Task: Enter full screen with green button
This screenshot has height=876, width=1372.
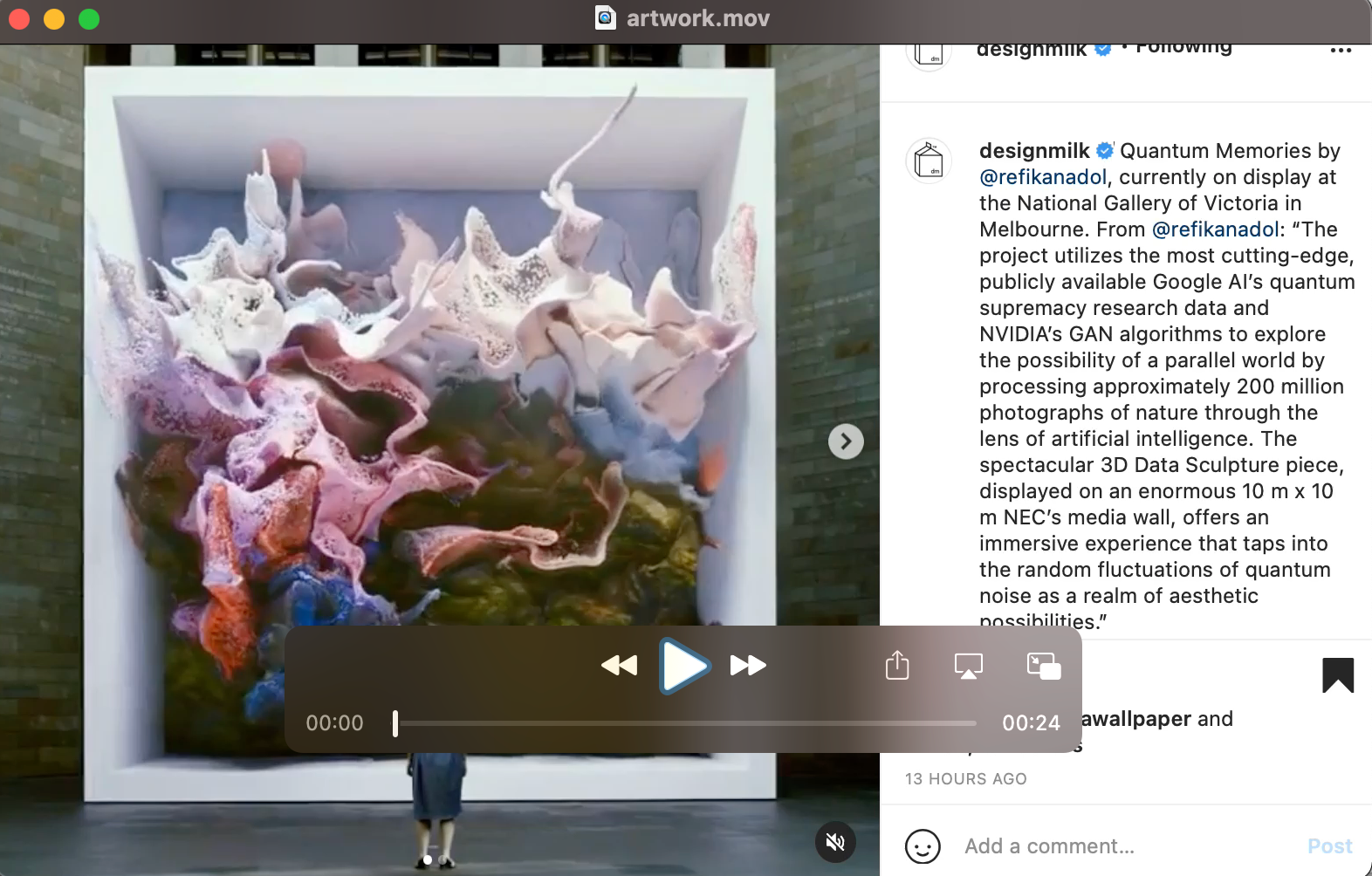Action: [89, 19]
